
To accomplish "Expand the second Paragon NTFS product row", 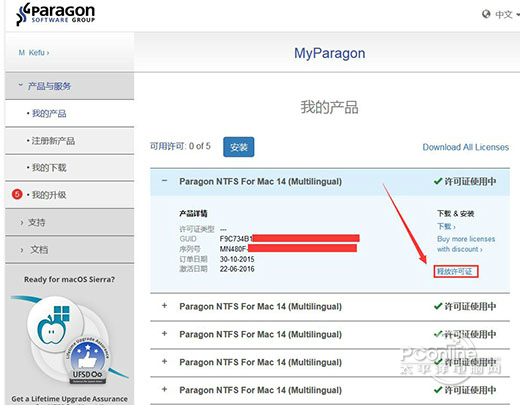I will (164, 306).
